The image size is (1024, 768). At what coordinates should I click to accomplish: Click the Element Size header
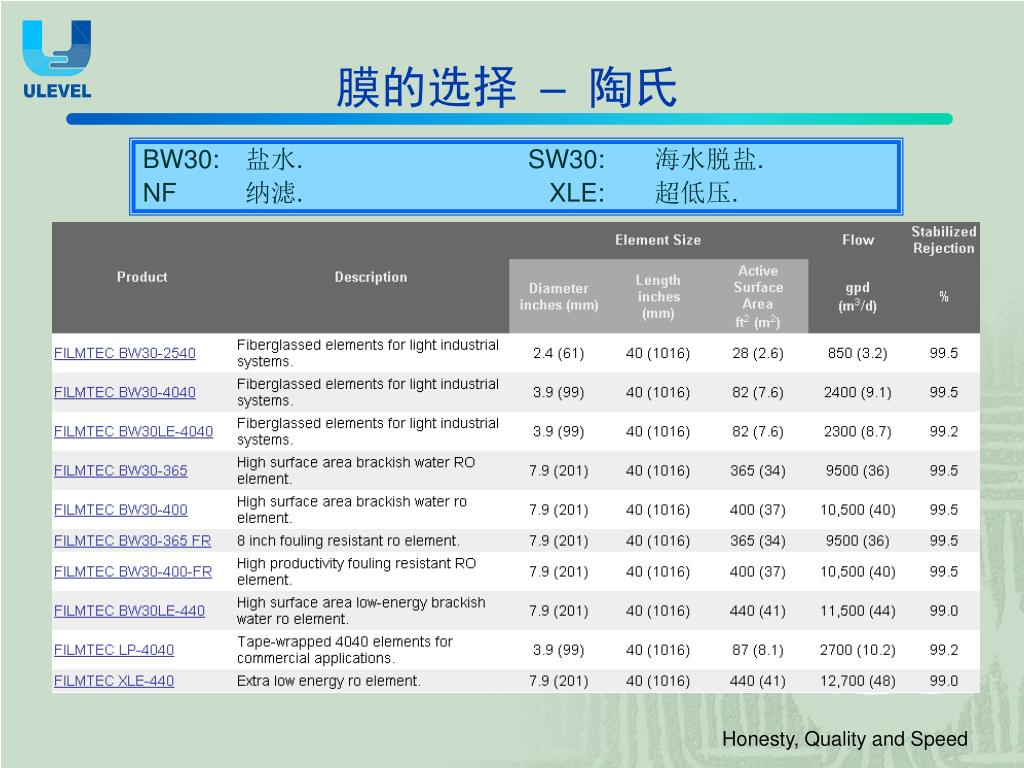point(658,240)
